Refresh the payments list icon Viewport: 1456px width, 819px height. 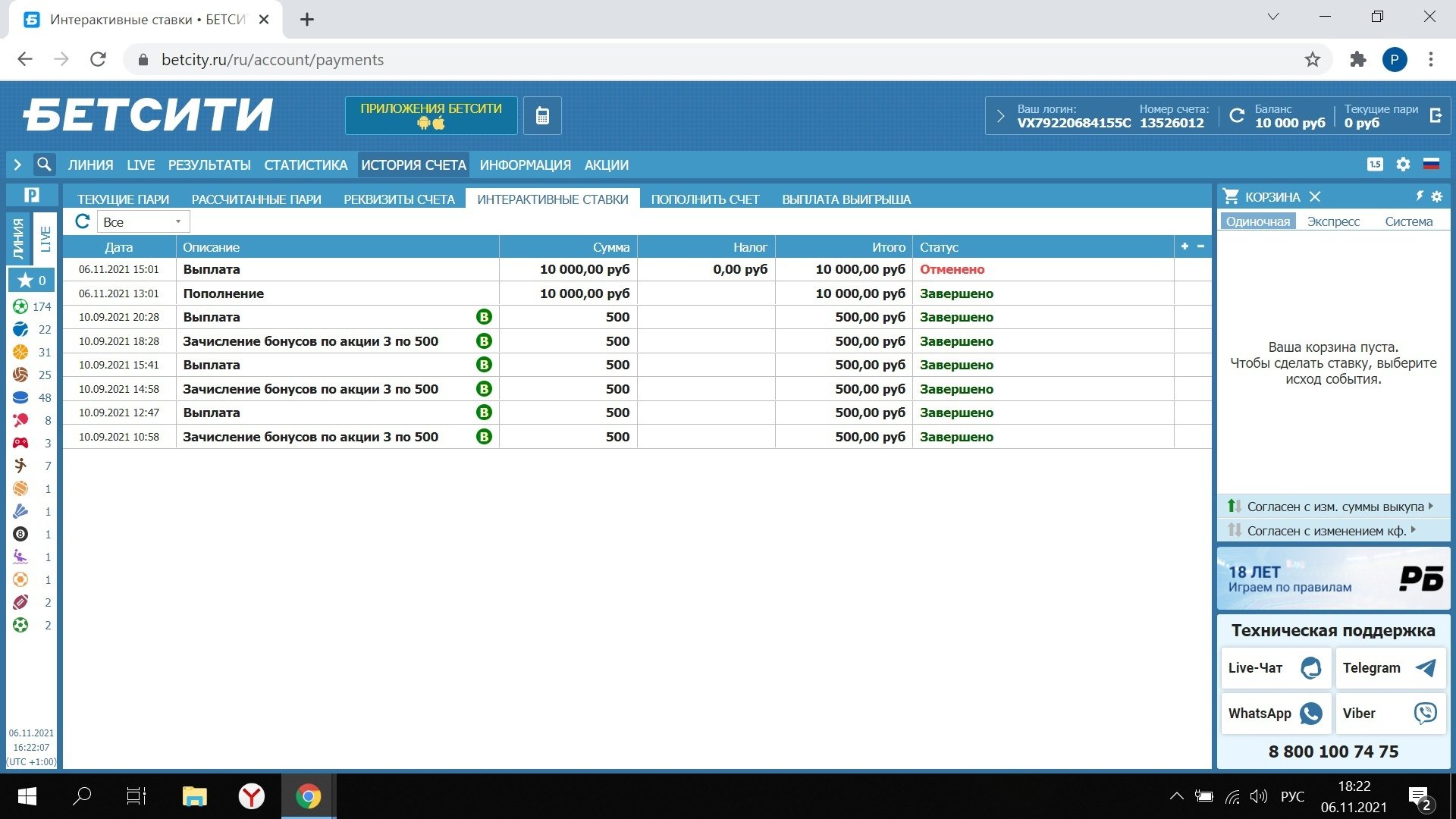coord(83,221)
